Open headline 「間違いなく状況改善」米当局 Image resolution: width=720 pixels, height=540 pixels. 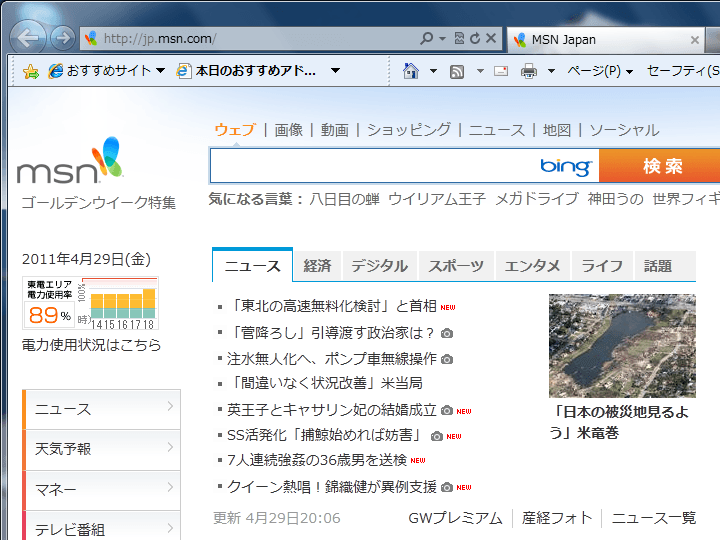[325, 383]
